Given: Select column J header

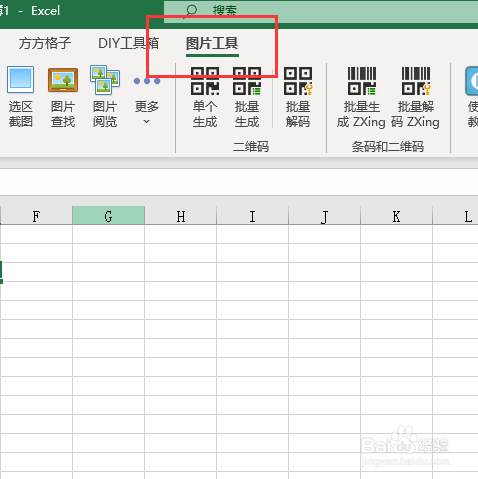Looking at the screenshot, I should click(x=324, y=216).
